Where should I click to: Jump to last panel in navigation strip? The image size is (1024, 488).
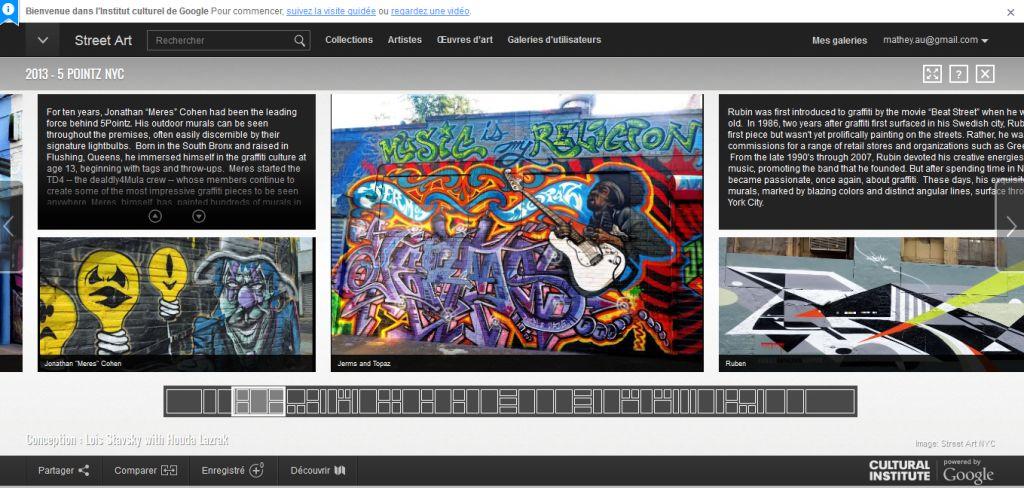point(830,401)
